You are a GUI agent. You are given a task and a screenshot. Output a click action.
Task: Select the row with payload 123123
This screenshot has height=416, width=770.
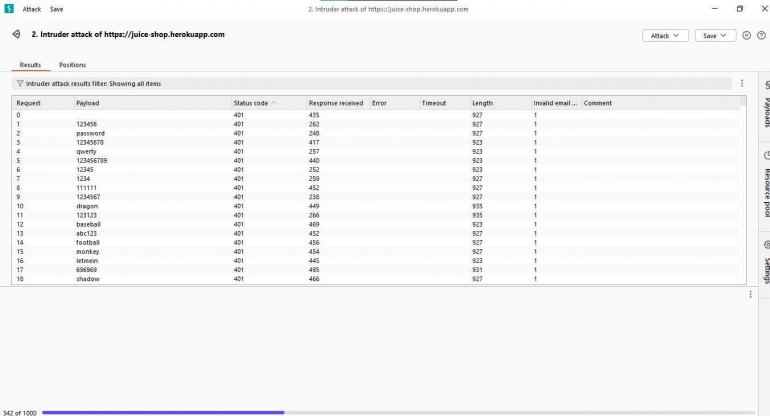tap(376, 215)
